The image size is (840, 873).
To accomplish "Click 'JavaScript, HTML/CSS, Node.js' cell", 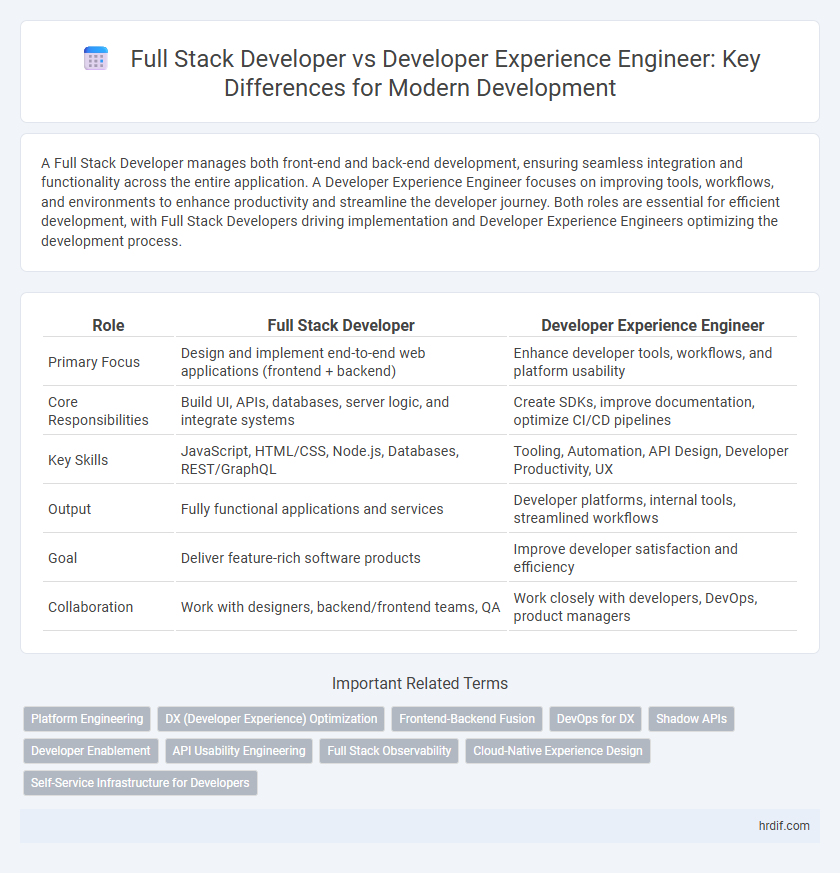I will pos(341,460).
